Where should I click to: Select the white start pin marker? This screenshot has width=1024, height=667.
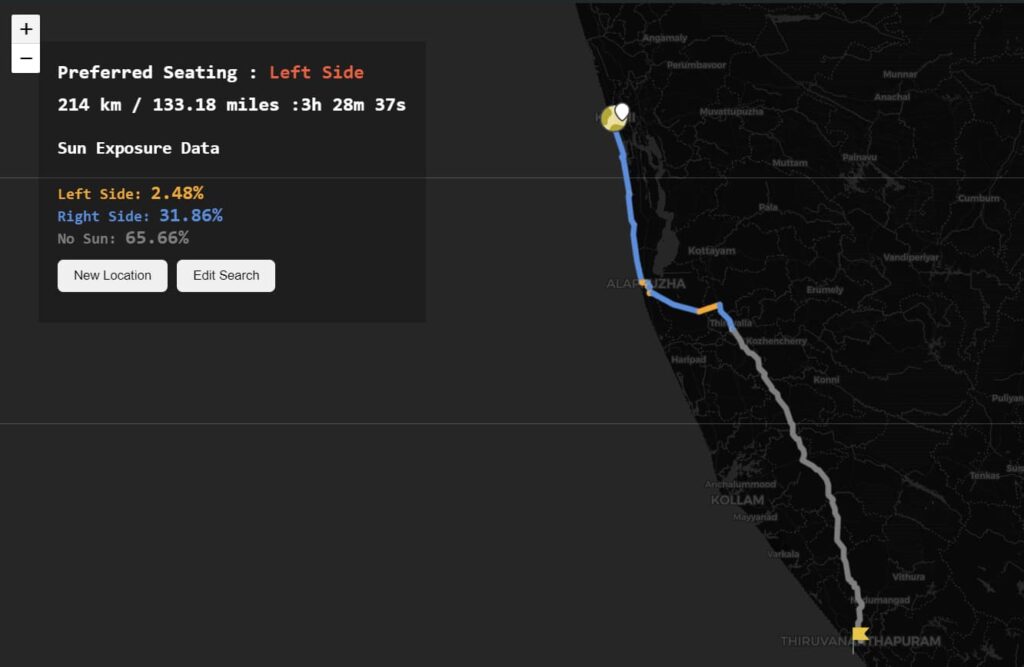click(x=622, y=112)
